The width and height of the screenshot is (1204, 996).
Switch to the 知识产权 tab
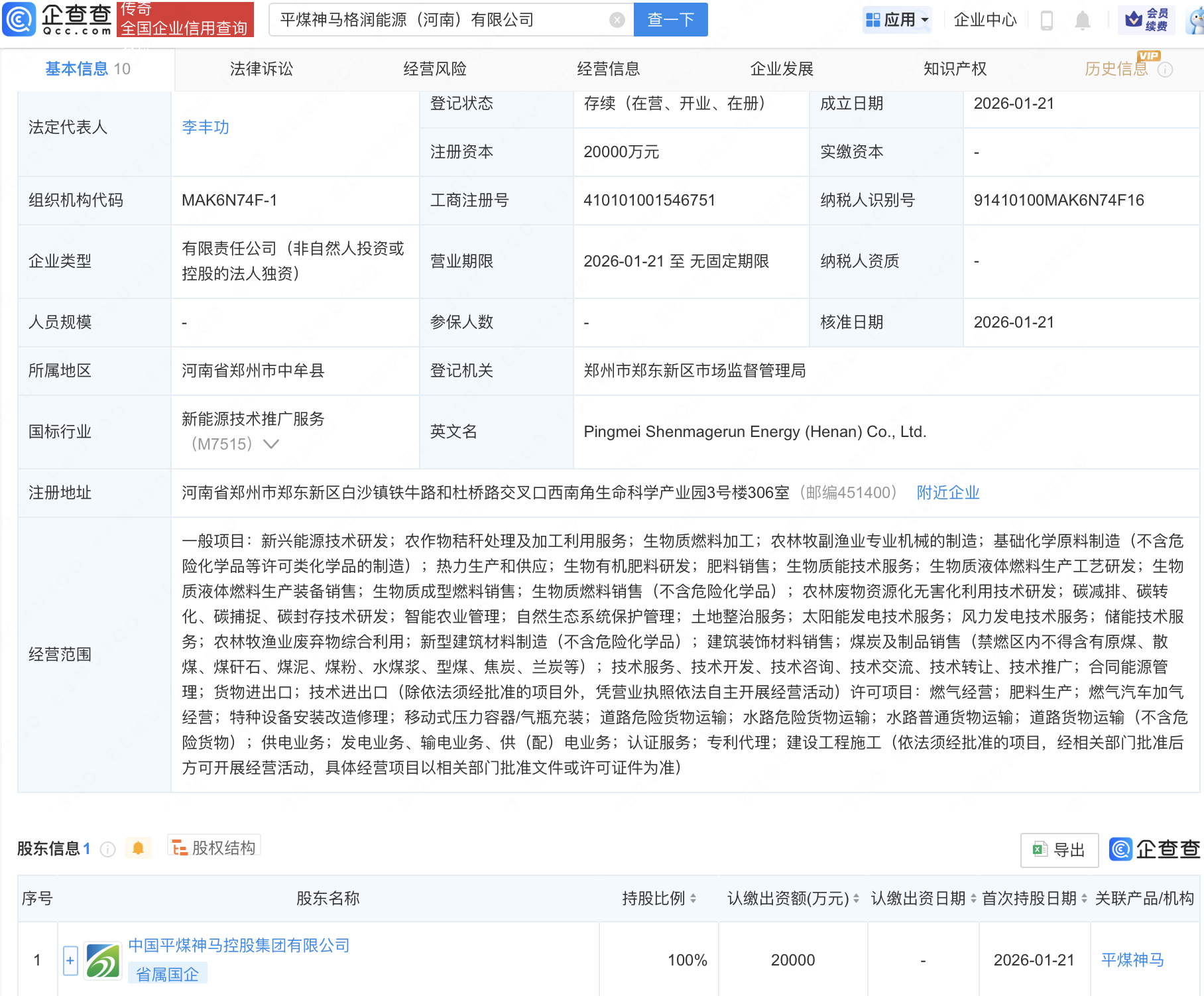tap(954, 68)
